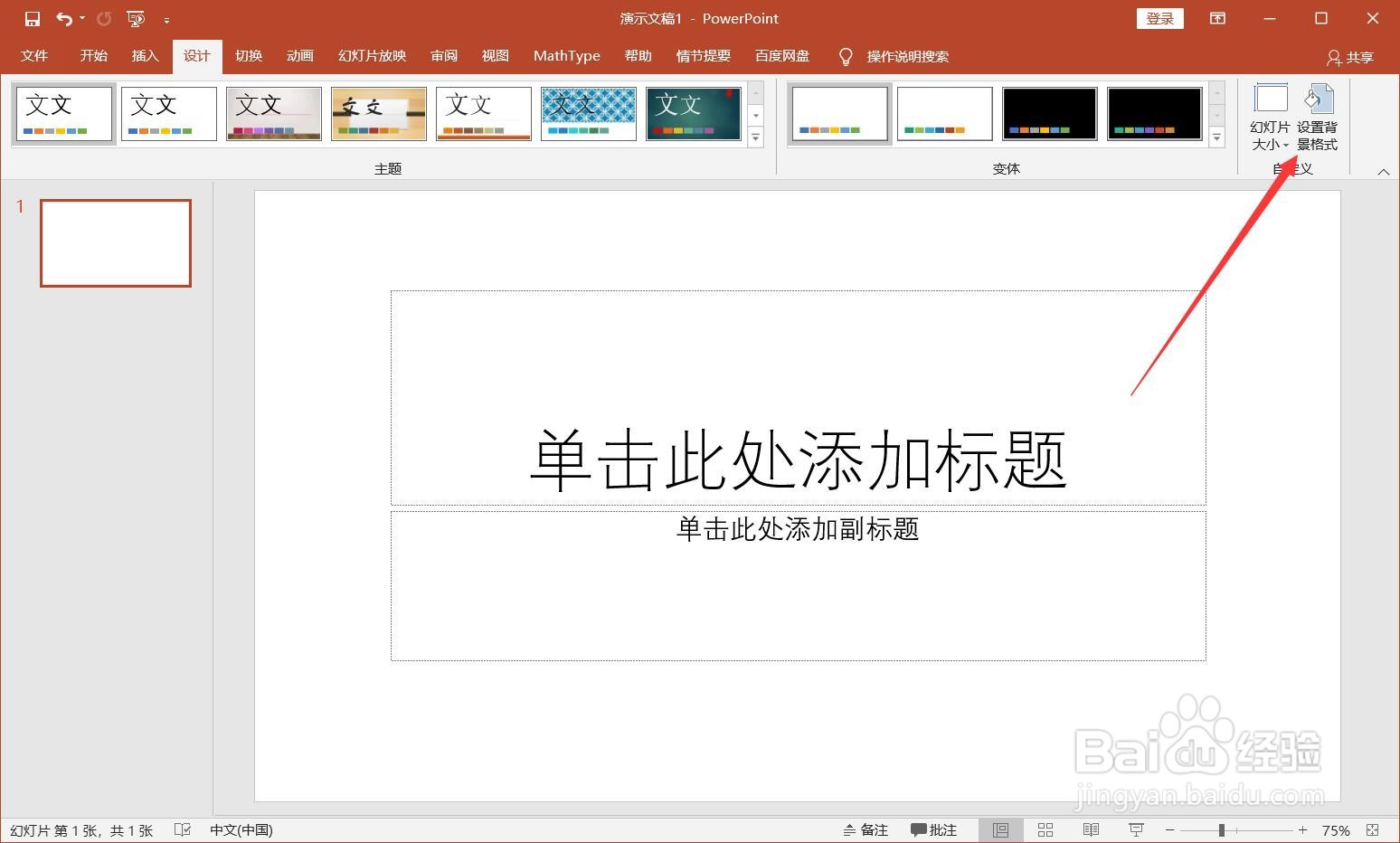Open the MathType ribbon tab
Screen dimensions: 1400x843
tap(566, 55)
